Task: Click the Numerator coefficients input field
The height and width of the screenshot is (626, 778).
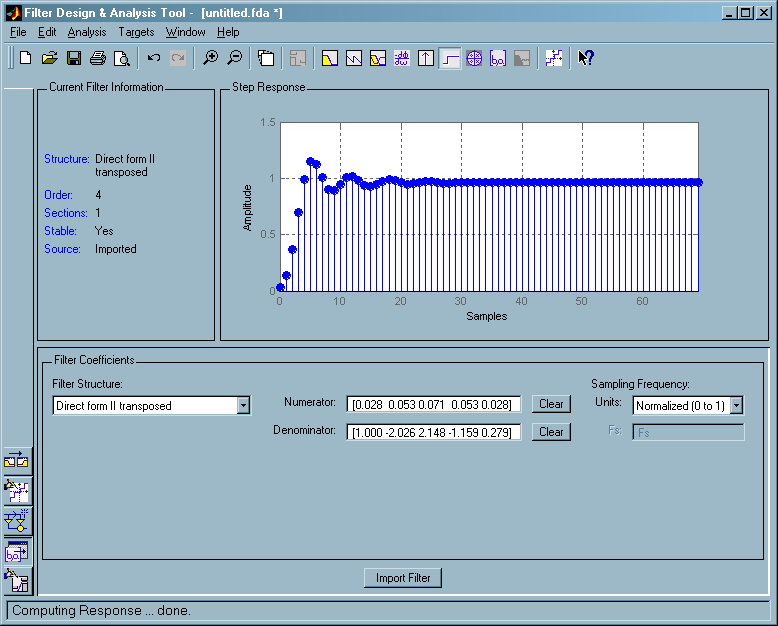Action: tap(433, 404)
